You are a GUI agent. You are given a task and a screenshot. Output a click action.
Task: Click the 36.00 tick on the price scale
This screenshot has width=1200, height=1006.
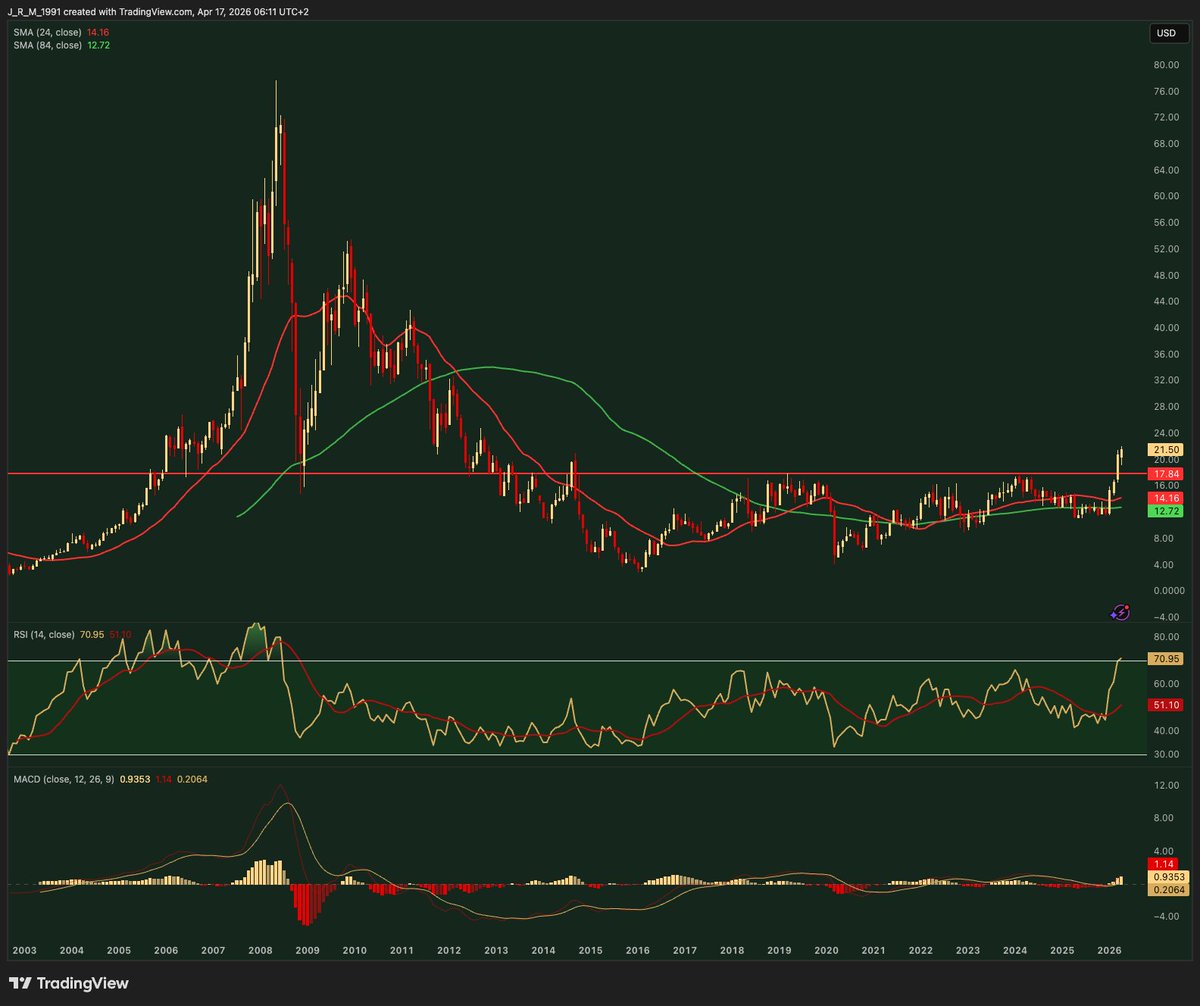(1166, 354)
